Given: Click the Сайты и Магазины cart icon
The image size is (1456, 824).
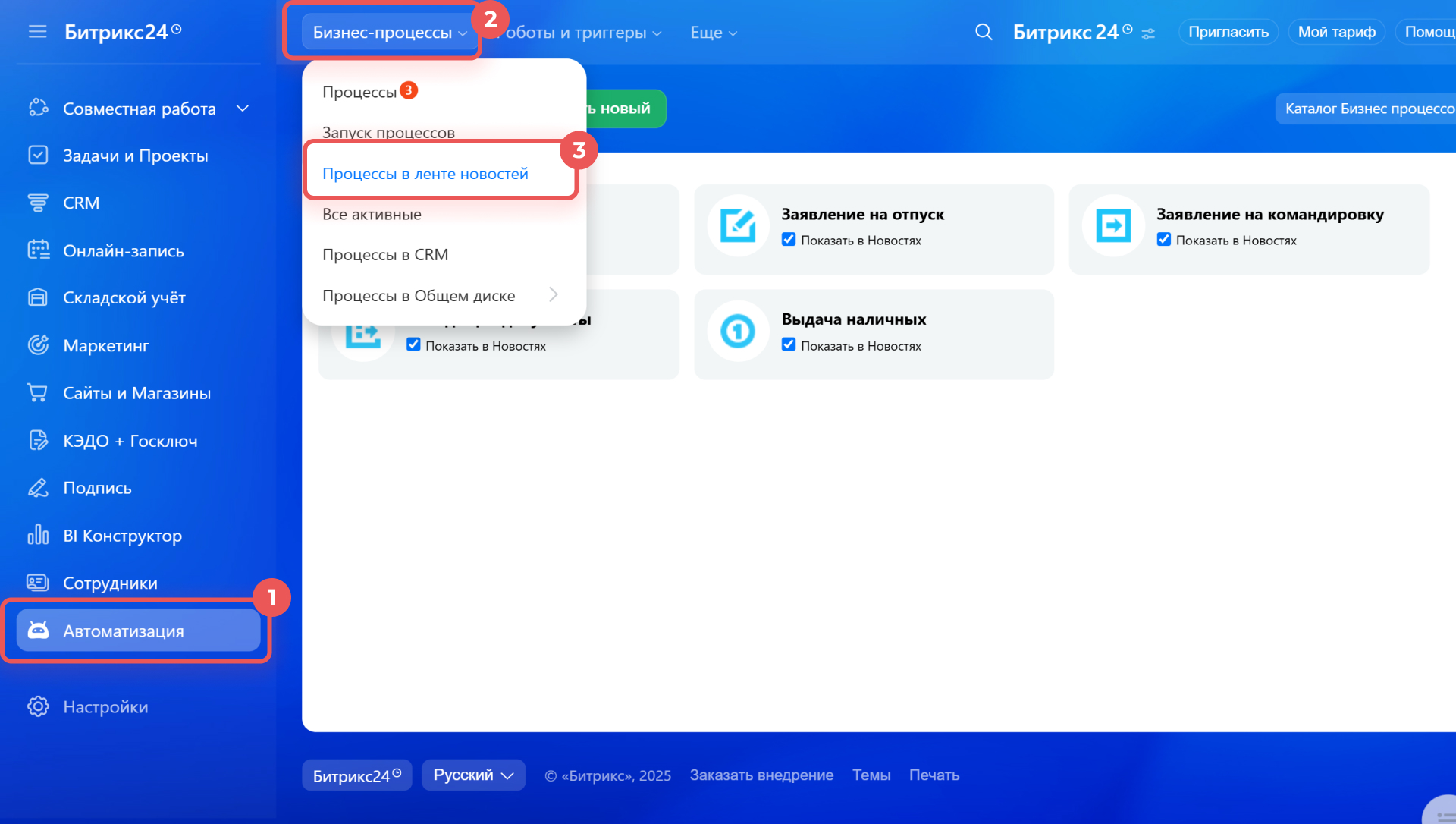Looking at the screenshot, I should (38, 392).
